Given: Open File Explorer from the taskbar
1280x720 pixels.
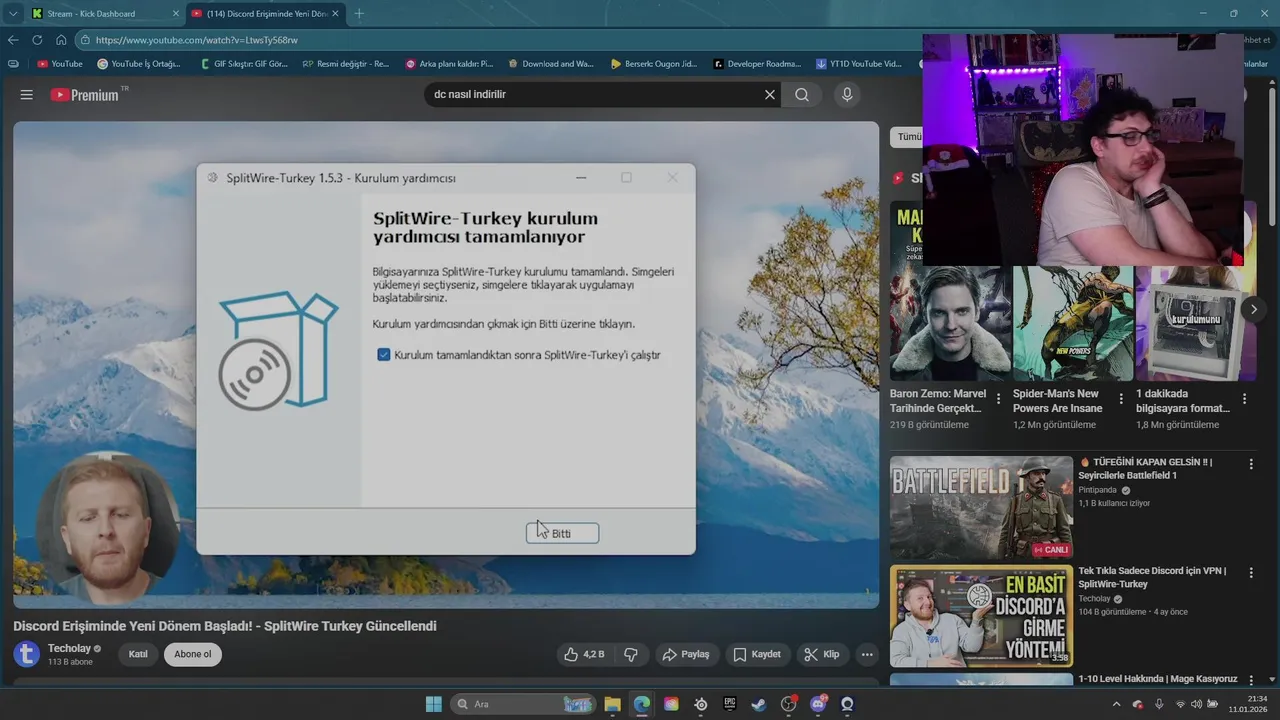Looking at the screenshot, I should pos(612,704).
